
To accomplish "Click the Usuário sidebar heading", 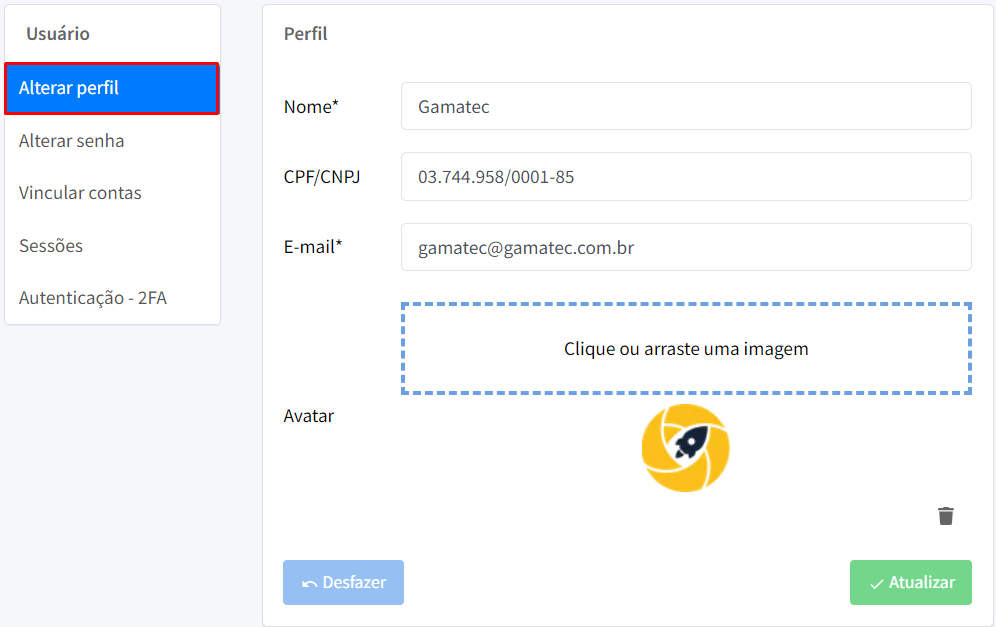I will (x=58, y=34).
